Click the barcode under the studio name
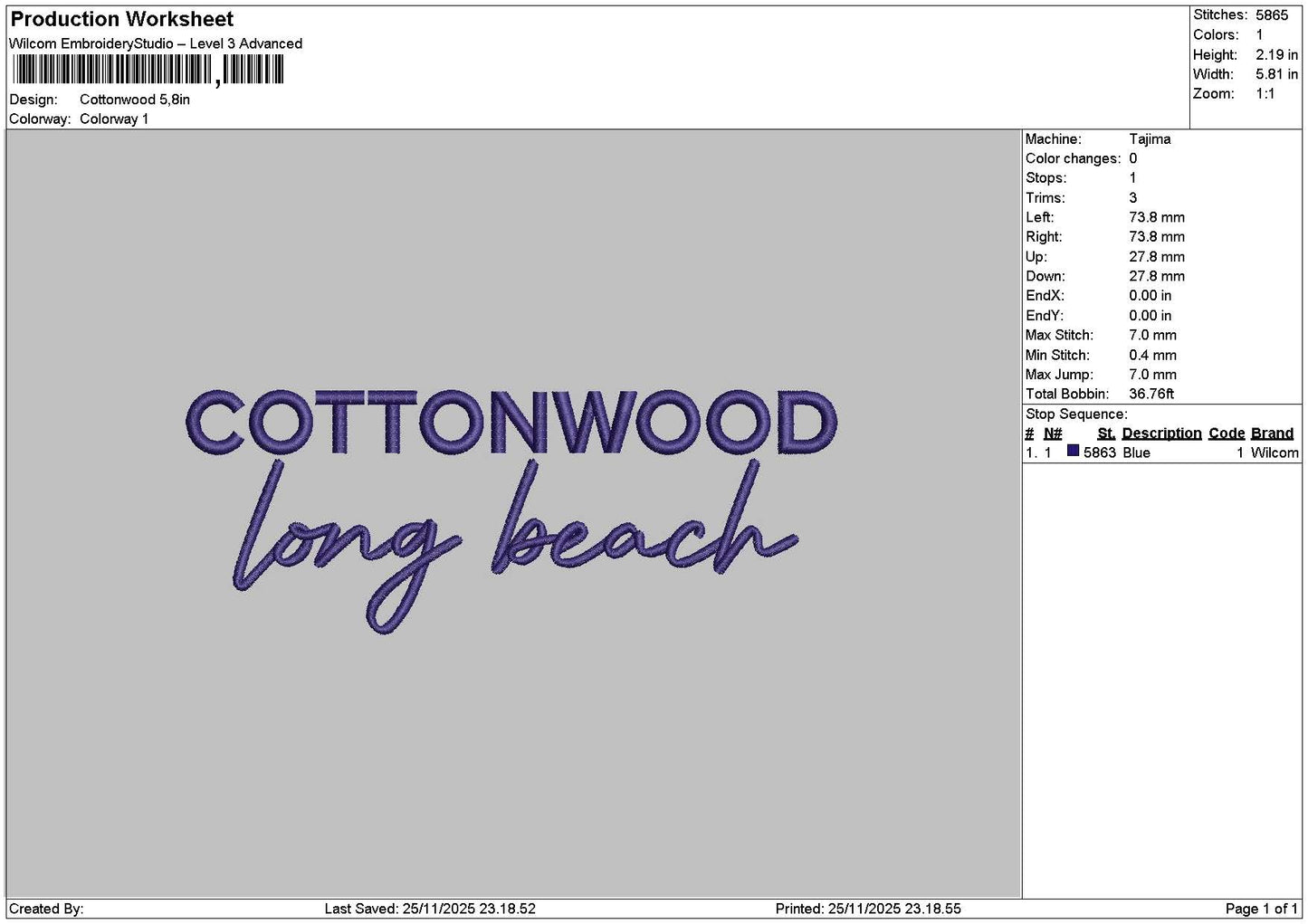 tap(148, 70)
